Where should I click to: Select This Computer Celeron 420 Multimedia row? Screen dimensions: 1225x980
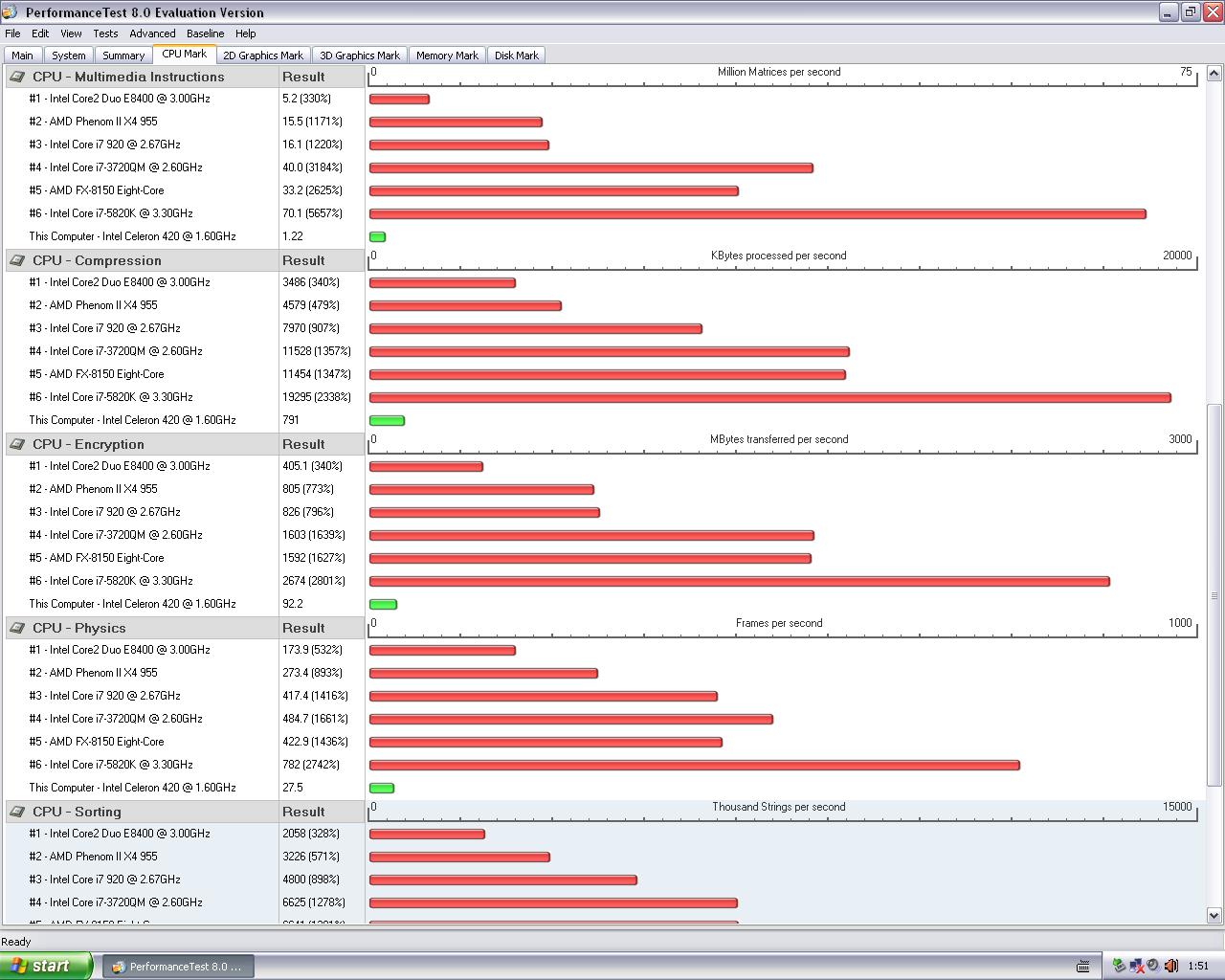(x=132, y=236)
